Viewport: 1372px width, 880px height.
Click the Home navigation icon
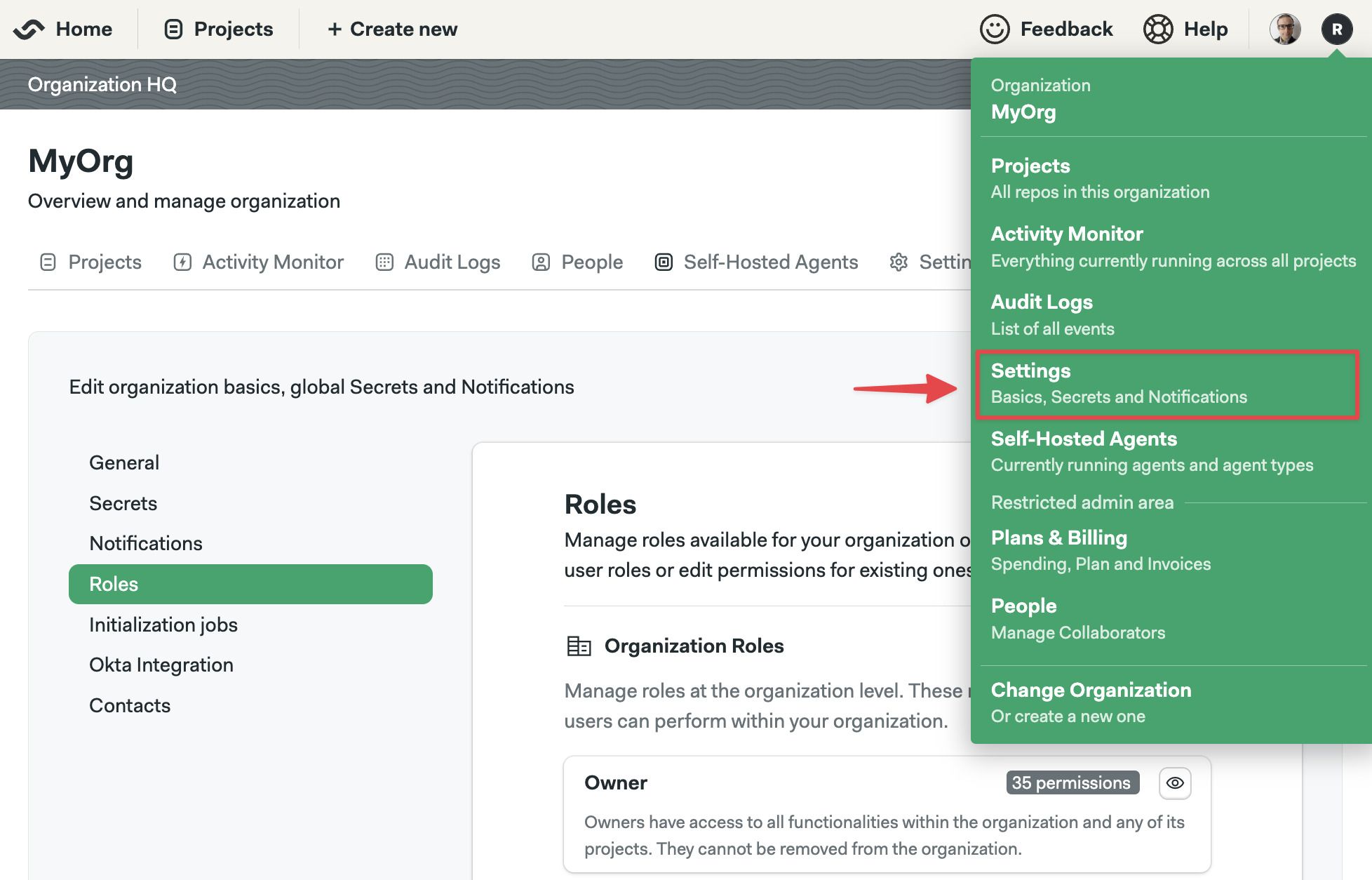27,27
